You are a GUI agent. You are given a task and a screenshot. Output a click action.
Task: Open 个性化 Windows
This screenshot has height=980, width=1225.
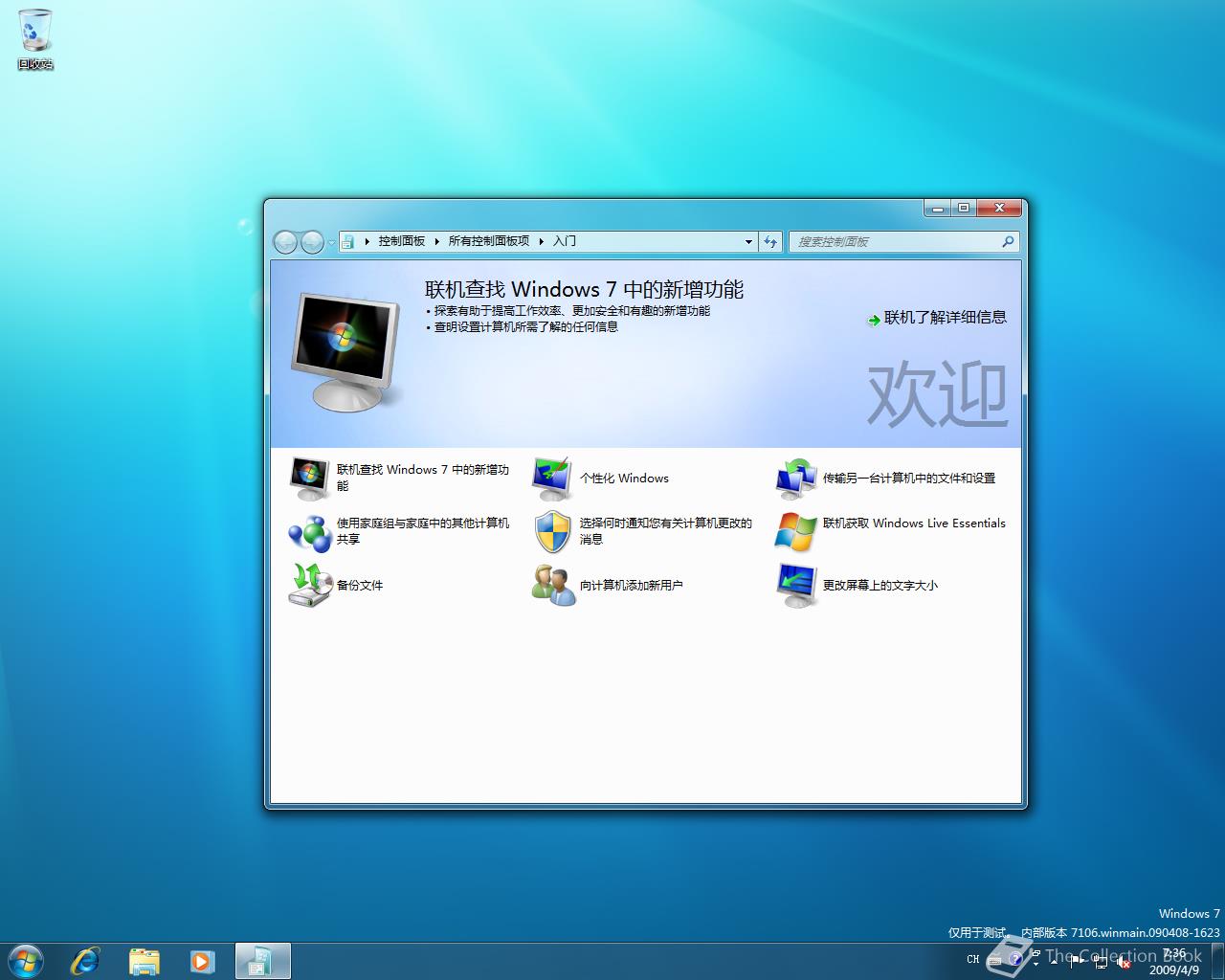(624, 479)
